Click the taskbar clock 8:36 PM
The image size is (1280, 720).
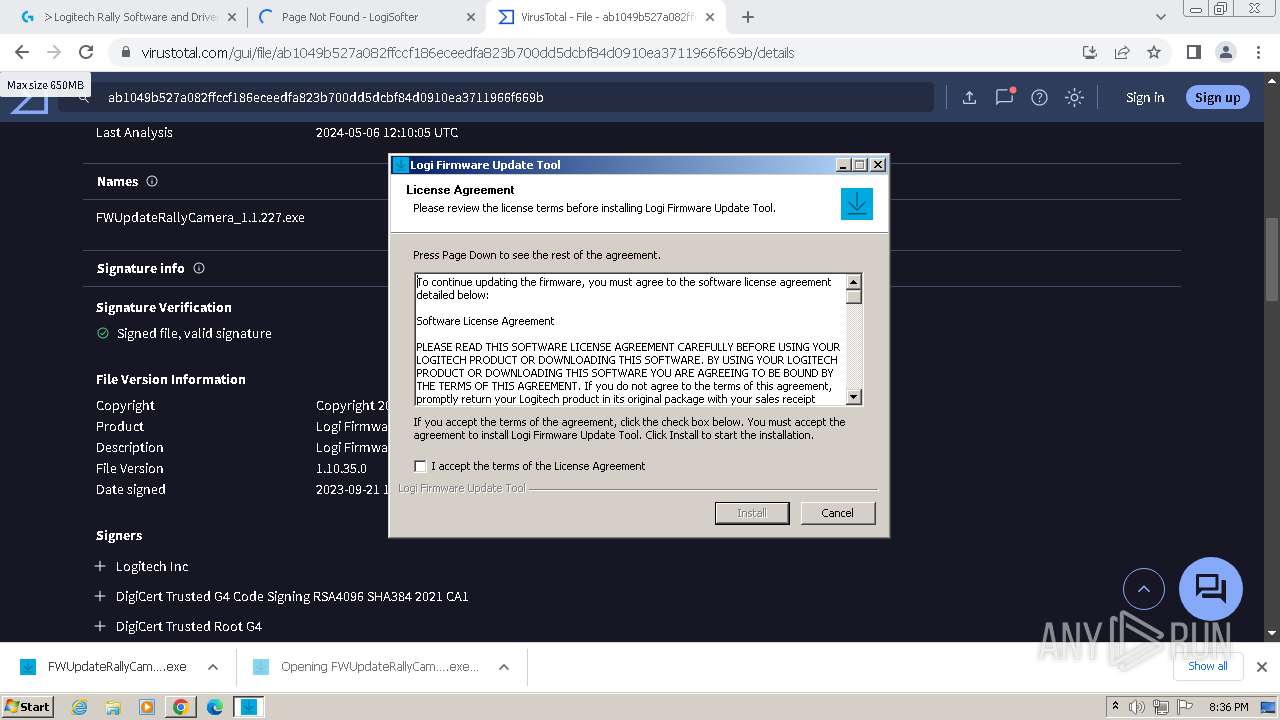(1229, 707)
